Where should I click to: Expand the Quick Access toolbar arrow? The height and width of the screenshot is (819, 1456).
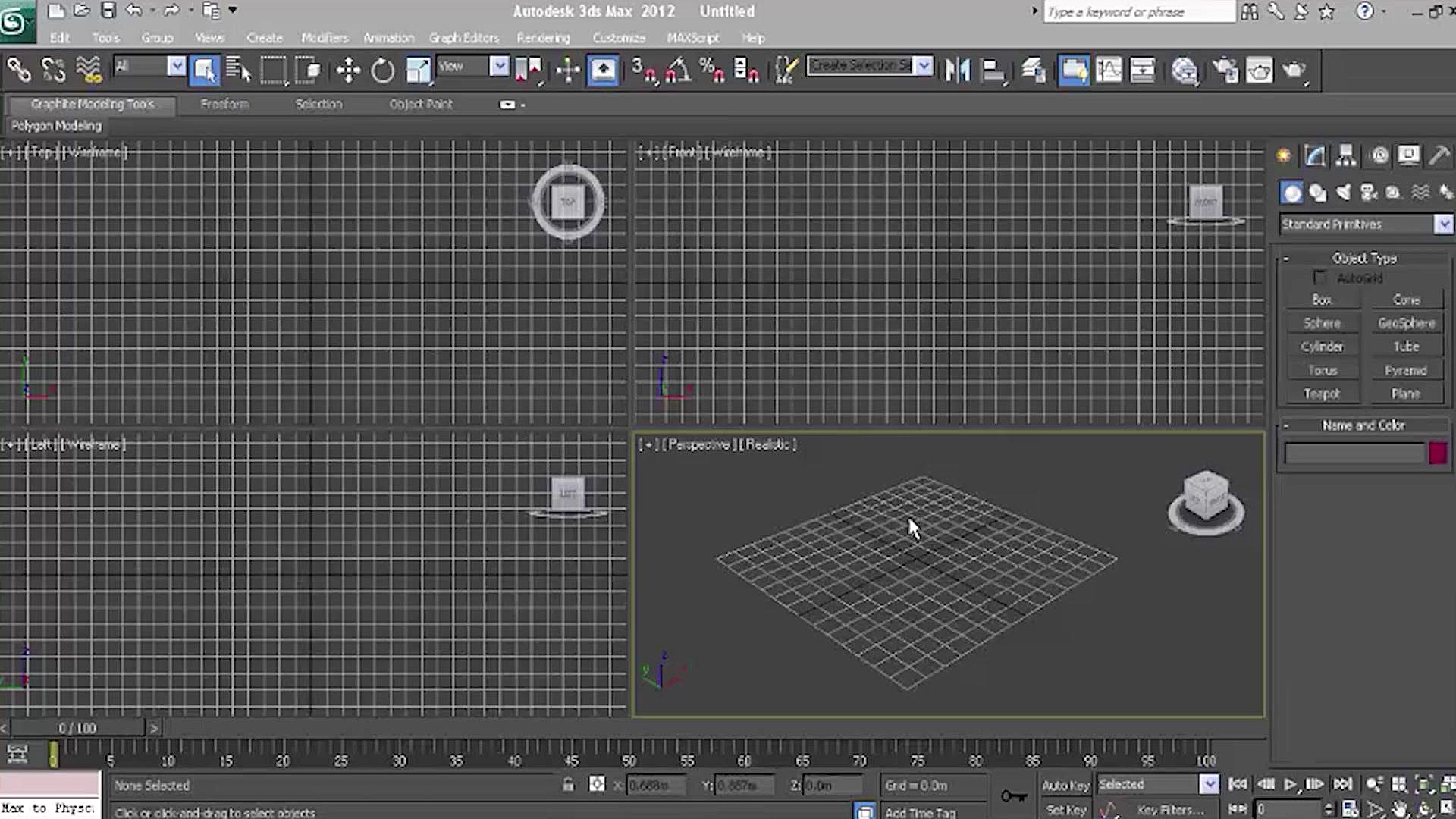point(233,11)
